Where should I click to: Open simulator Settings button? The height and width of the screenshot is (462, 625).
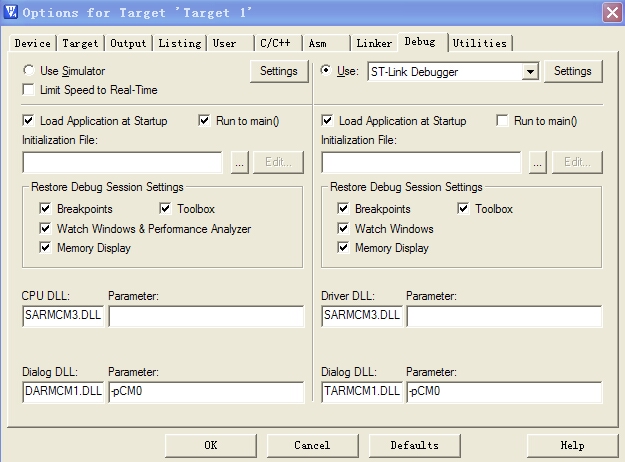pyautogui.click(x=279, y=71)
